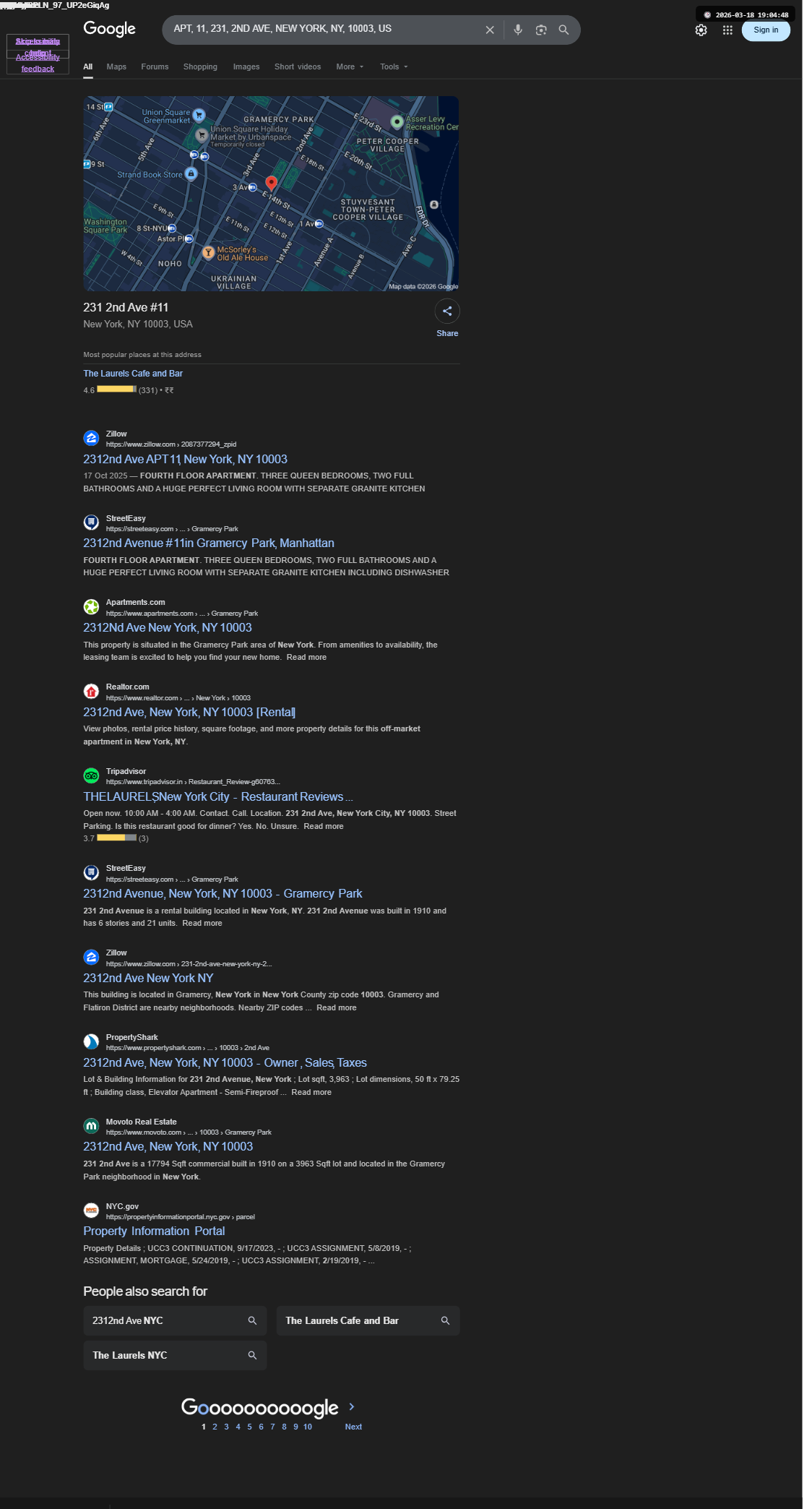Expand the More search filters dropdown
This screenshot has width=812, height=1509.
click(x=350, y=66)
